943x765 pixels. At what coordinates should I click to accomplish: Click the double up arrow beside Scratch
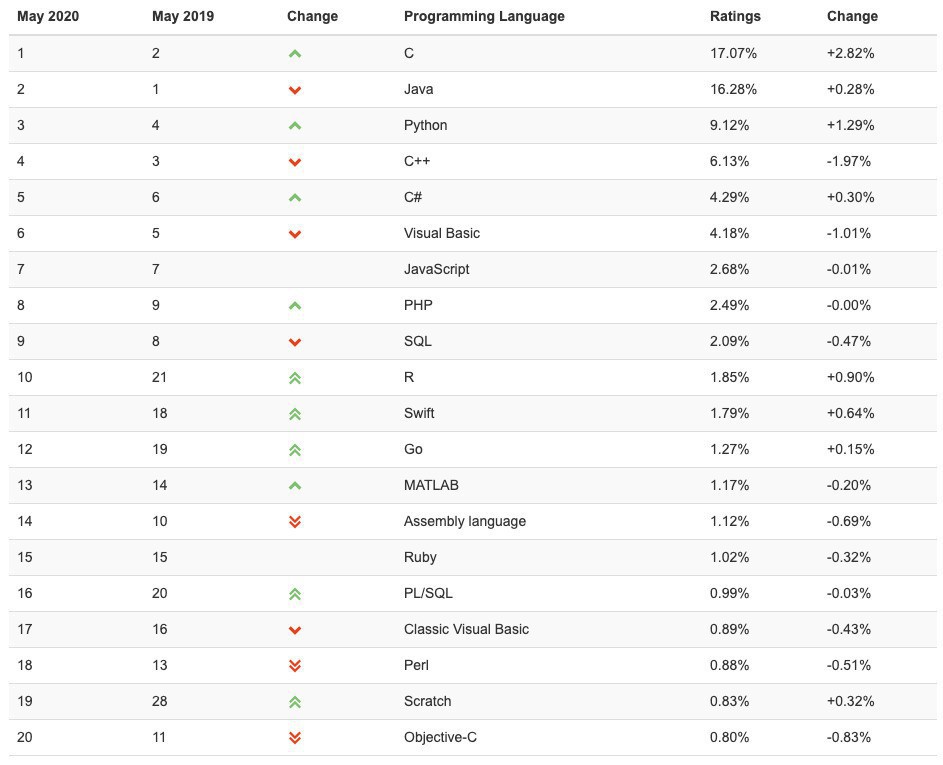click(x=295, y=702)
